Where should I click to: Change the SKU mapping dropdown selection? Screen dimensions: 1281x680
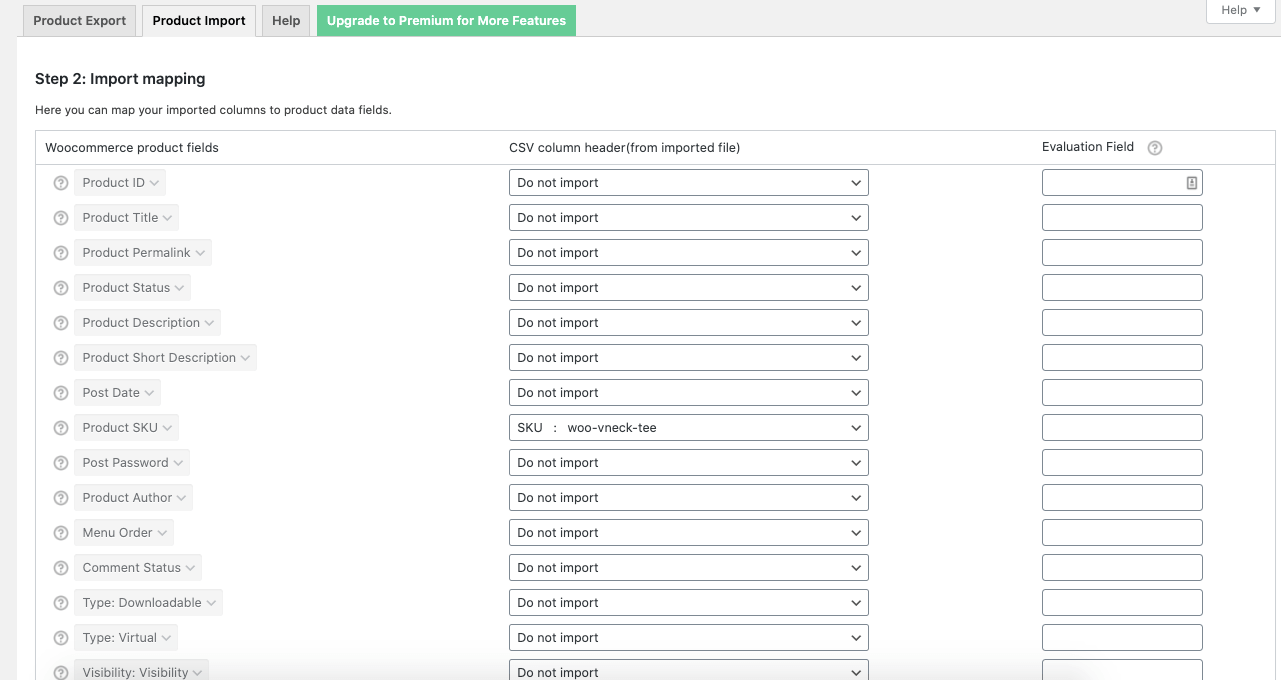(x=688, y=427)
